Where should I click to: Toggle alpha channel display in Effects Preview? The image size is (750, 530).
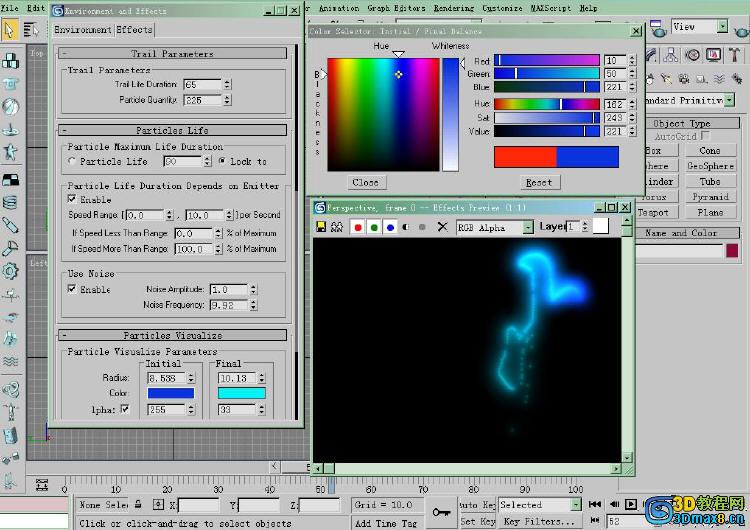406,227
